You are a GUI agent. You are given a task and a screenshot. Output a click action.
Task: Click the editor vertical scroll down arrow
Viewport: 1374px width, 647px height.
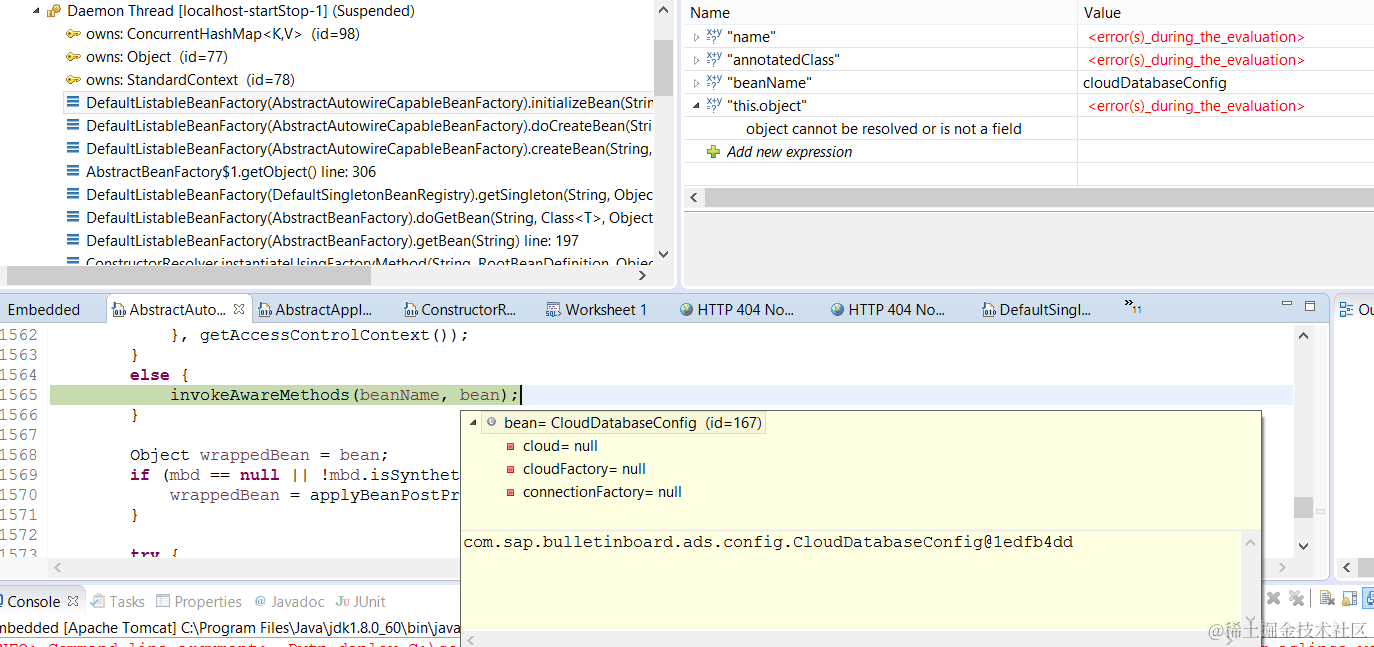[1303, 546]
